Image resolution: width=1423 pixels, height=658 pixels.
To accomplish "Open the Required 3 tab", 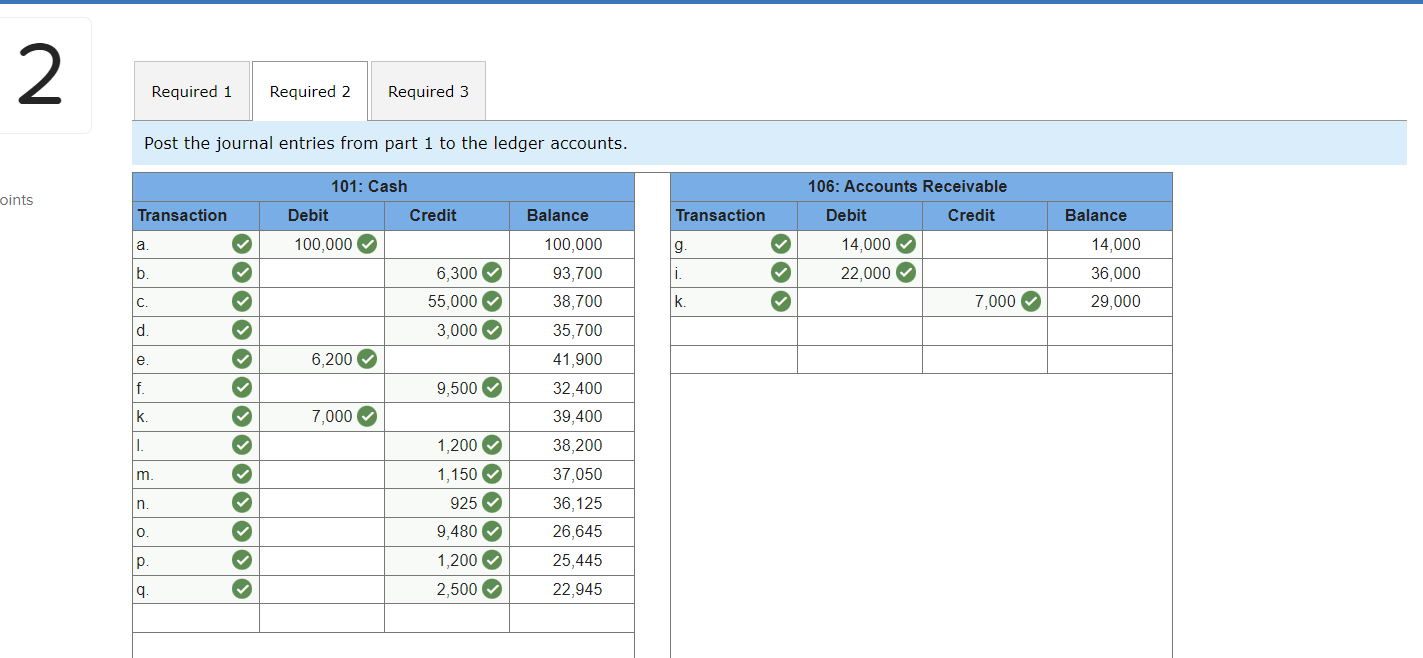I will point(428,91).
